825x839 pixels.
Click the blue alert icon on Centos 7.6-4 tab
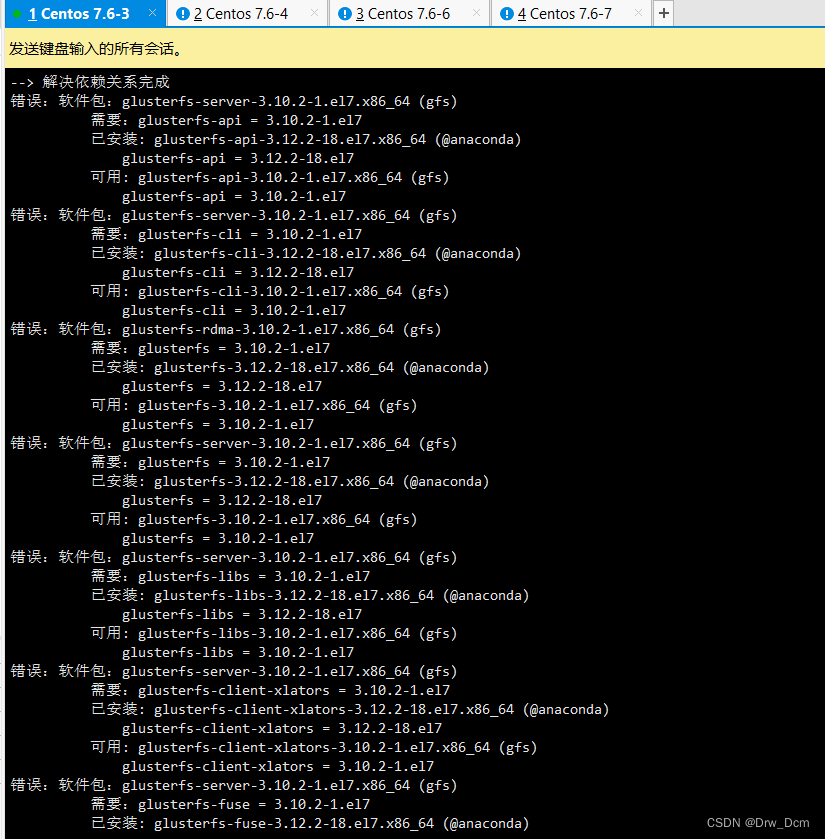pyautogui.click(x=182, y=14)
